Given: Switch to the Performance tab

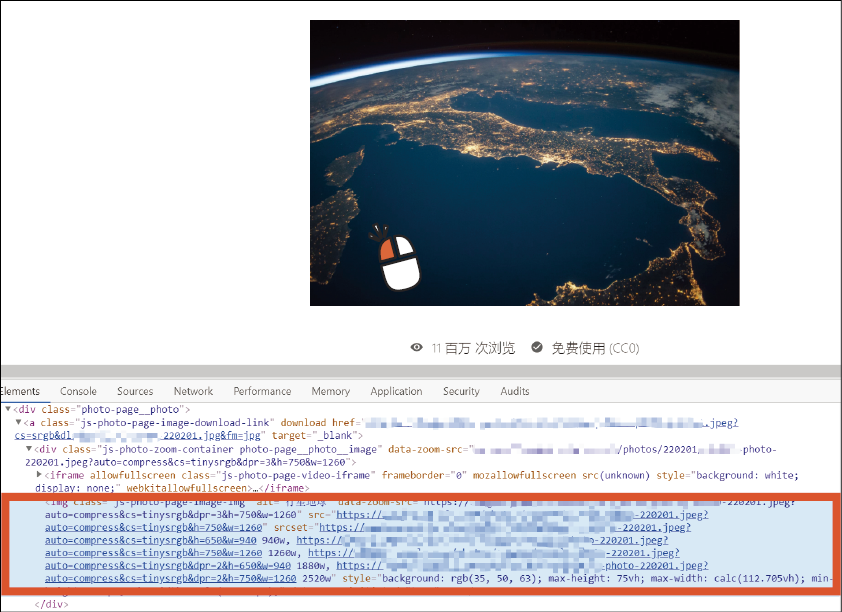Looking at the screenshot, I should click(263, 391).
